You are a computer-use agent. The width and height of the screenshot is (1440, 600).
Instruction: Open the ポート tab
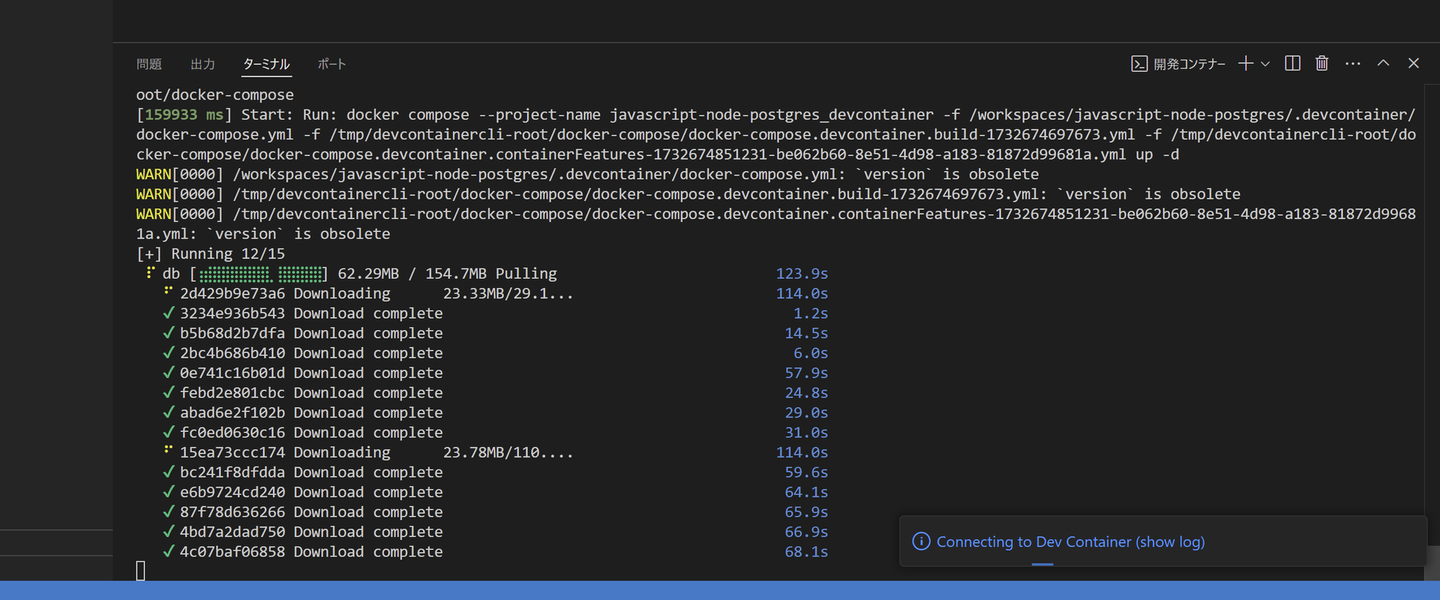tap(331, 64)
